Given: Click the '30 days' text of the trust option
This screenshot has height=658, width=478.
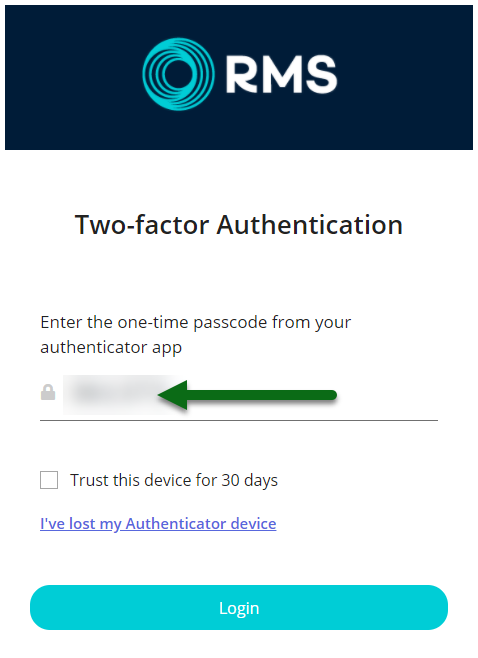Looking at the screenshot, I should point(250,480).
